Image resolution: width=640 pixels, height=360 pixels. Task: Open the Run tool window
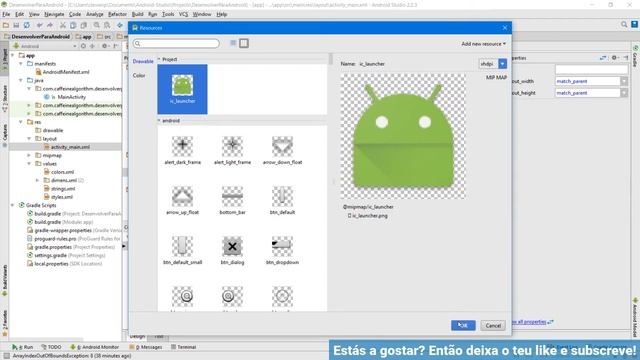tap(22, 347)
